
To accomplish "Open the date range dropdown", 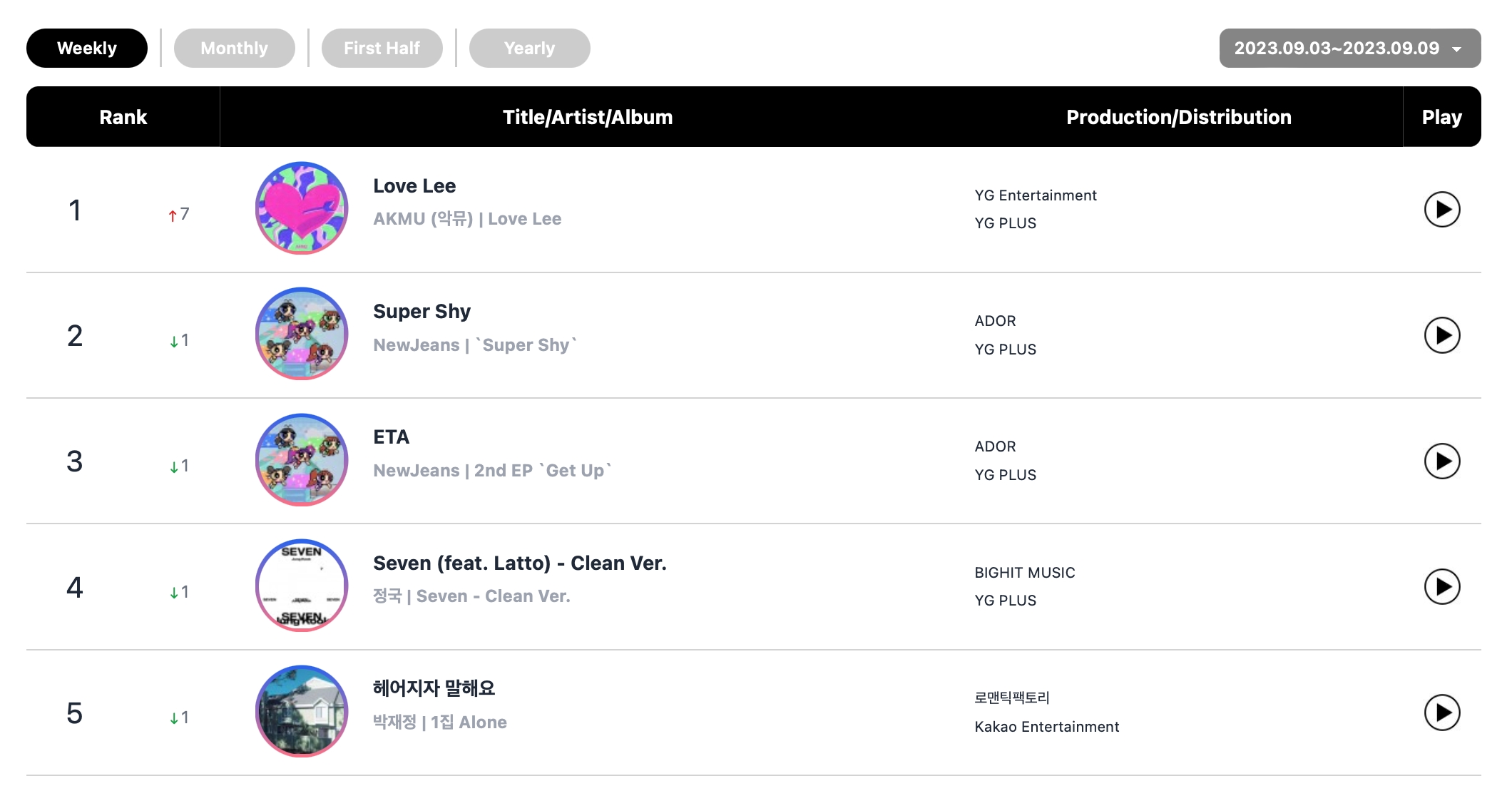I will [1349, 49].
